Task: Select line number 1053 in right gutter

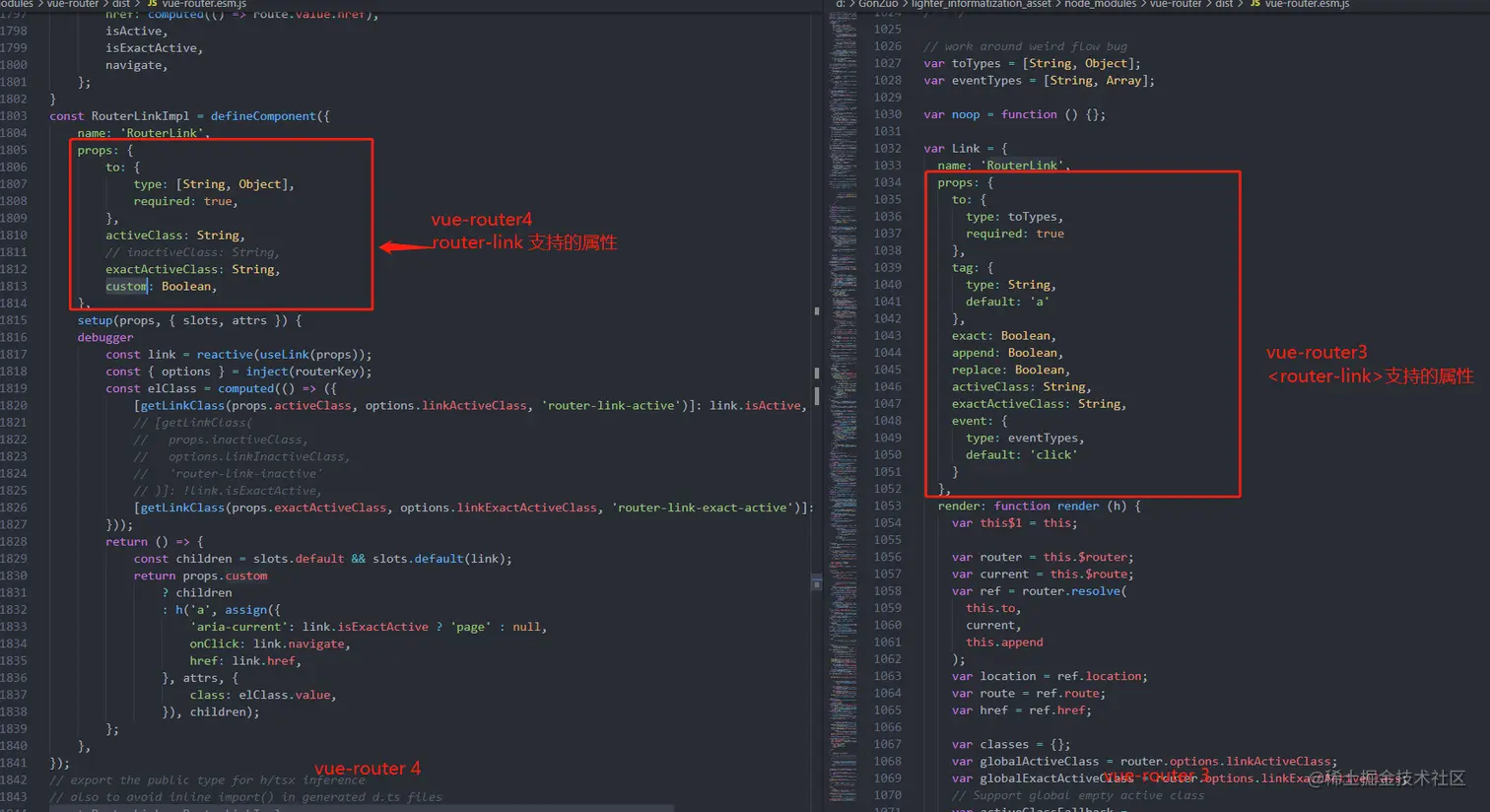Action: click(887, 506)
